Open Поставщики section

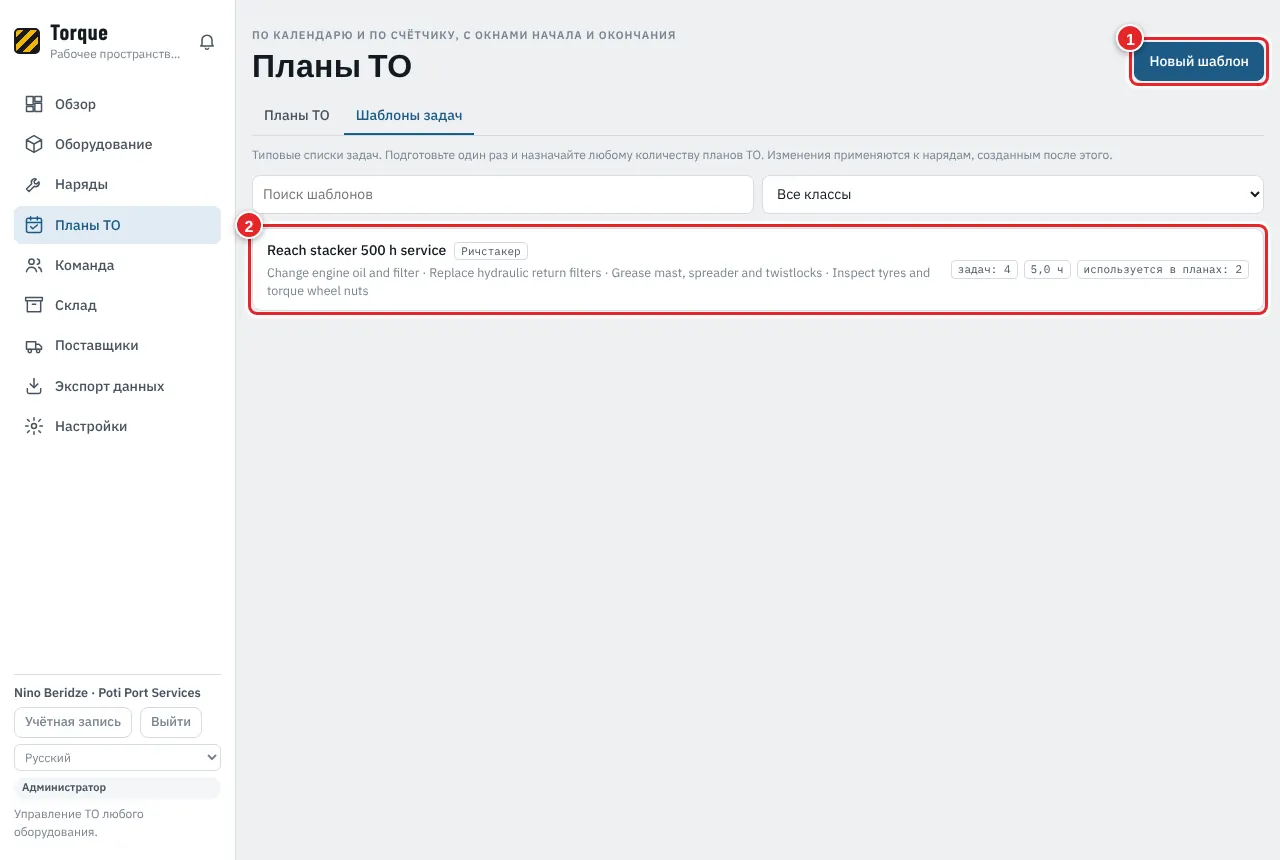point(117,346)
